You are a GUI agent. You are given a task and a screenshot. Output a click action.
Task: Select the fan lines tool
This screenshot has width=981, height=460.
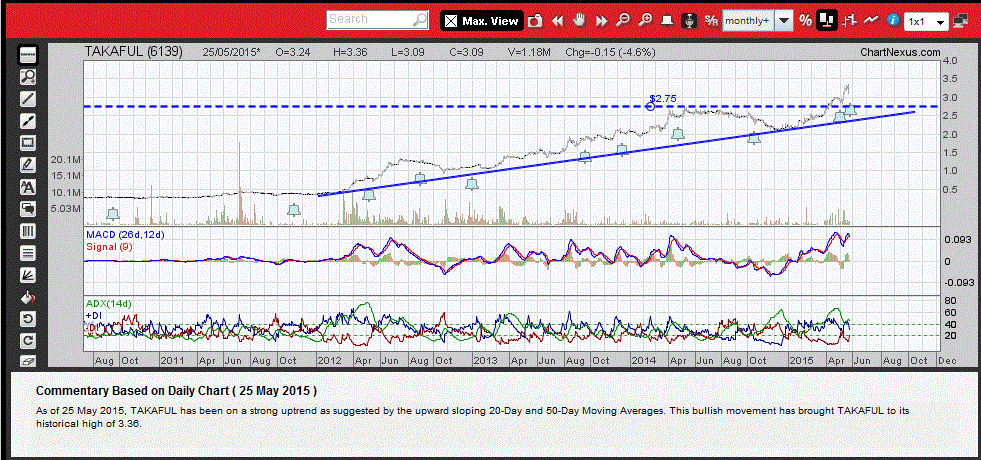click(28, 275)
